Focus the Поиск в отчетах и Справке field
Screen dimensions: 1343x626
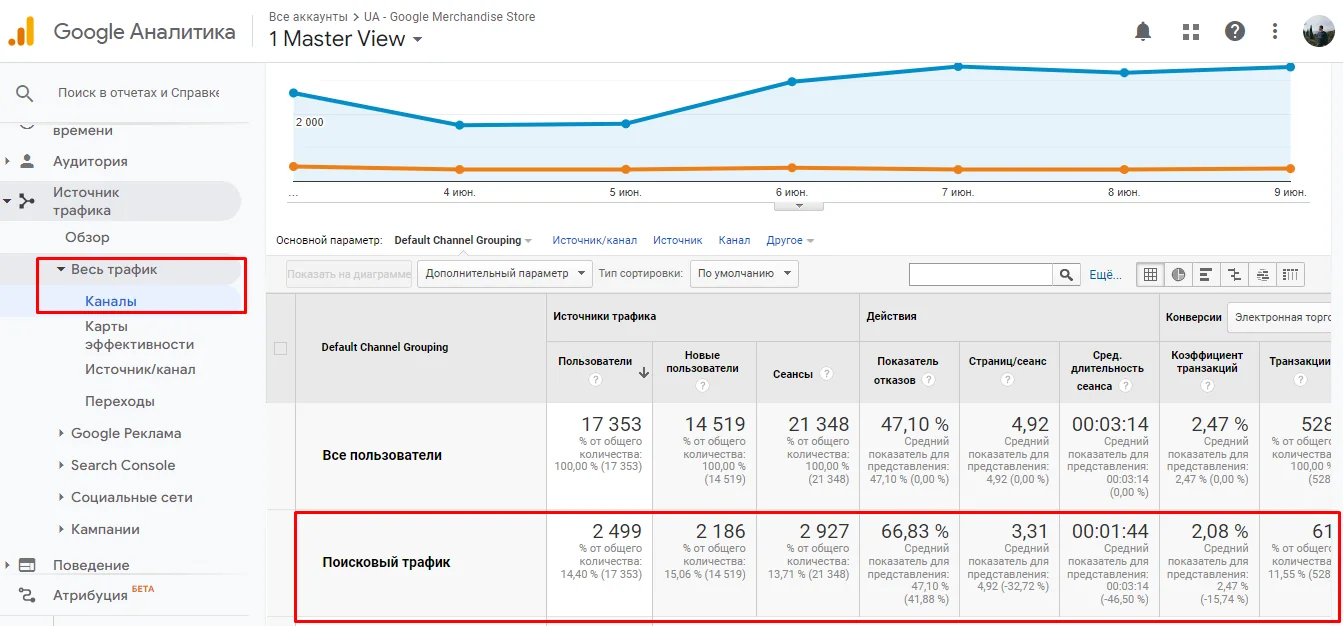click(x=138, y=92)
